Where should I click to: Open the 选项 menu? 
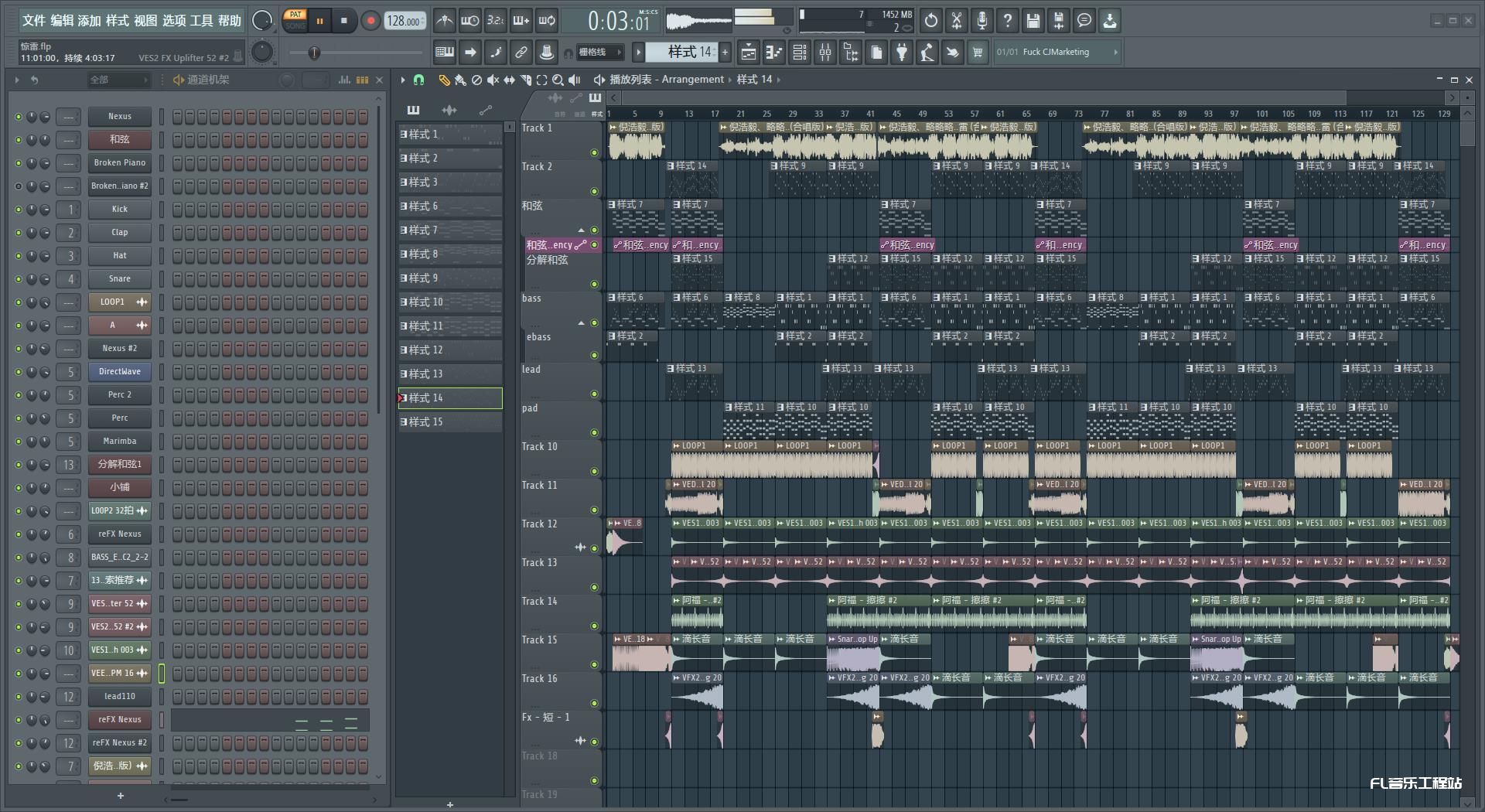point(174,21)
